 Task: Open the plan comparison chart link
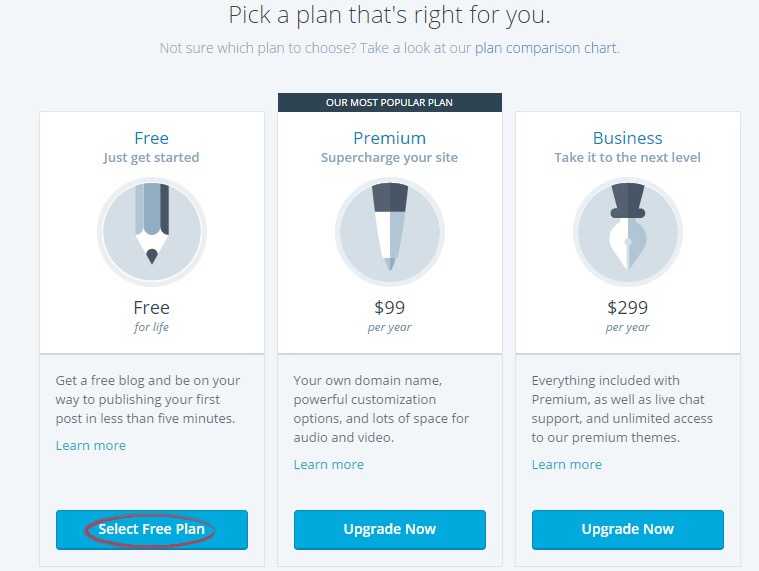tap(546, 48)
